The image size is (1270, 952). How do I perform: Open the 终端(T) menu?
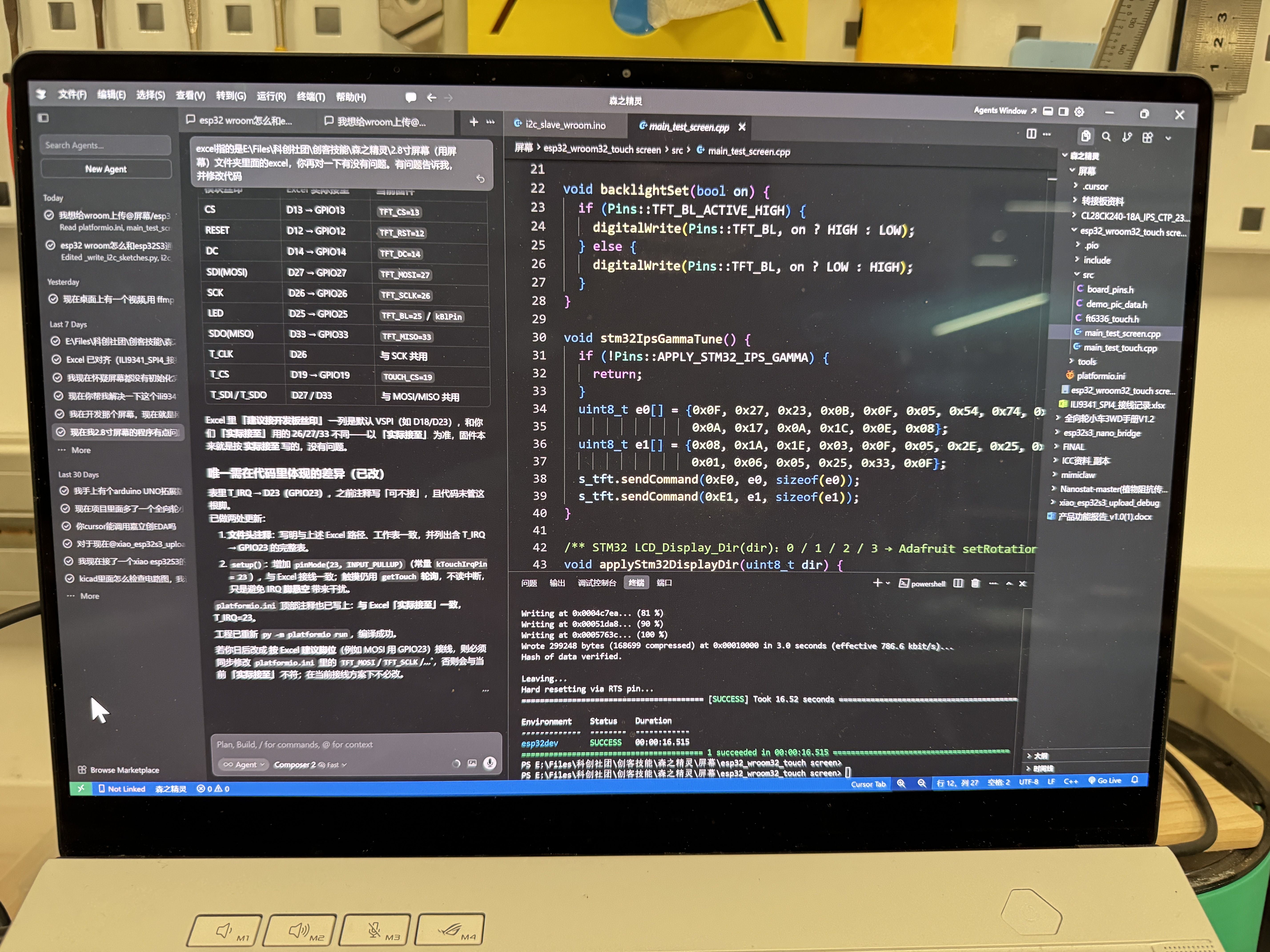[x=311, y=96]
